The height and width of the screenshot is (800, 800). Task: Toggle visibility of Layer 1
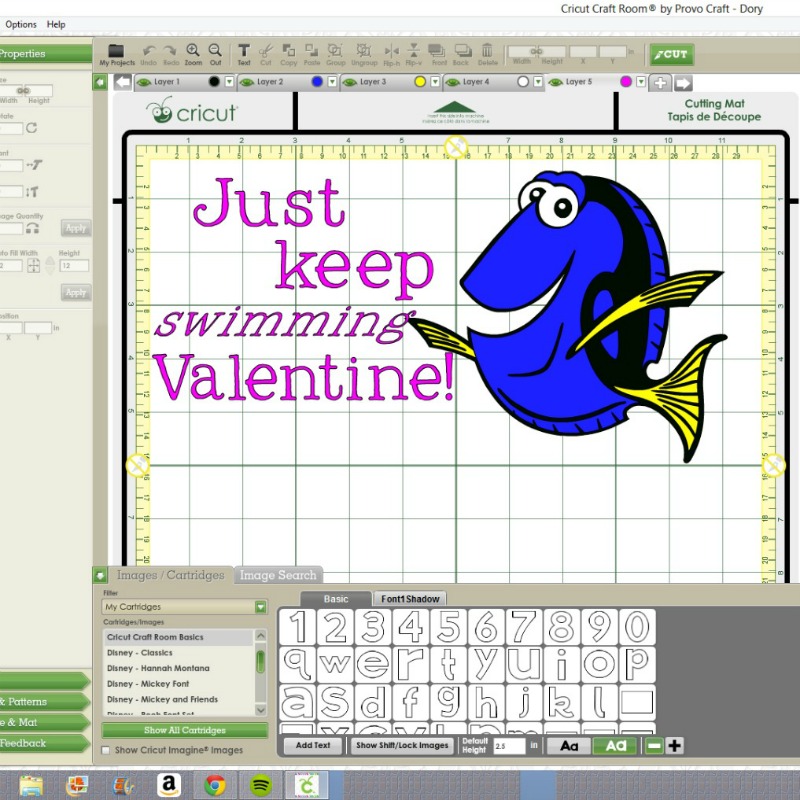tap(144, 82)
